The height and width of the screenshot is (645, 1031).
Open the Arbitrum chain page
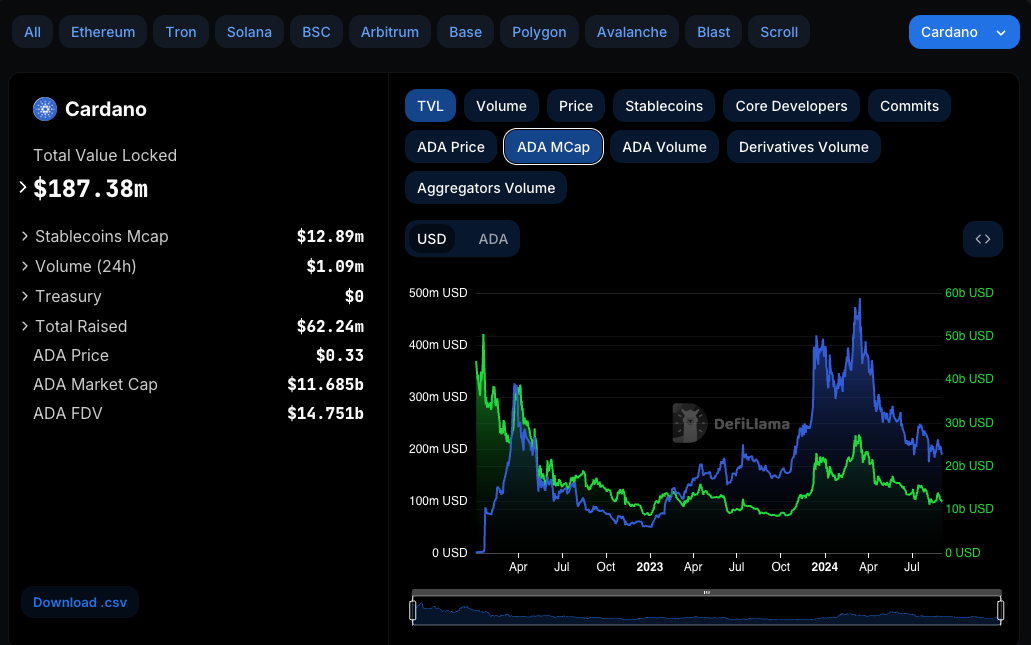(390, 32)
